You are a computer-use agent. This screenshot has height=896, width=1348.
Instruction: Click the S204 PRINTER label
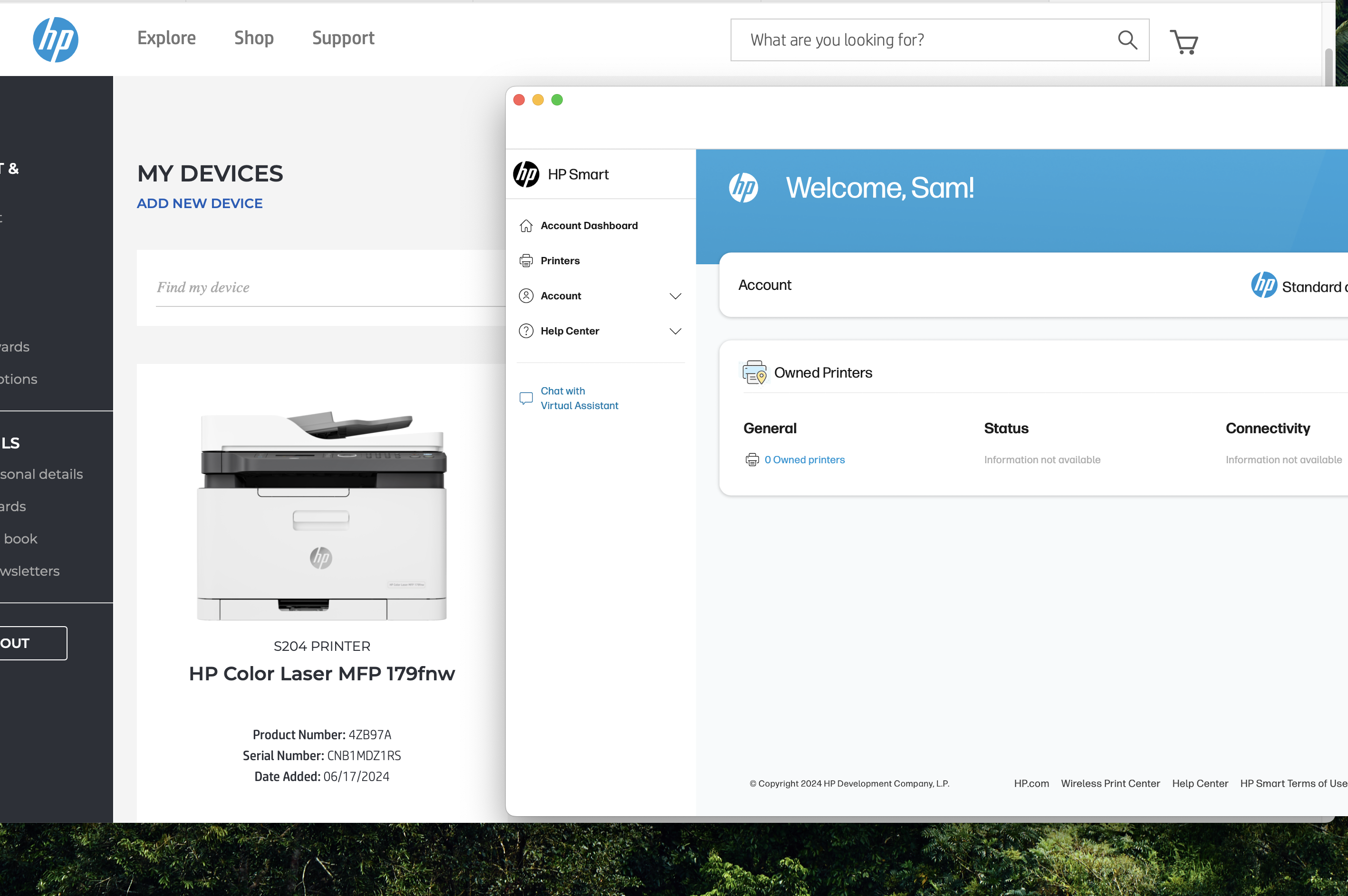(x=322, y=646)
